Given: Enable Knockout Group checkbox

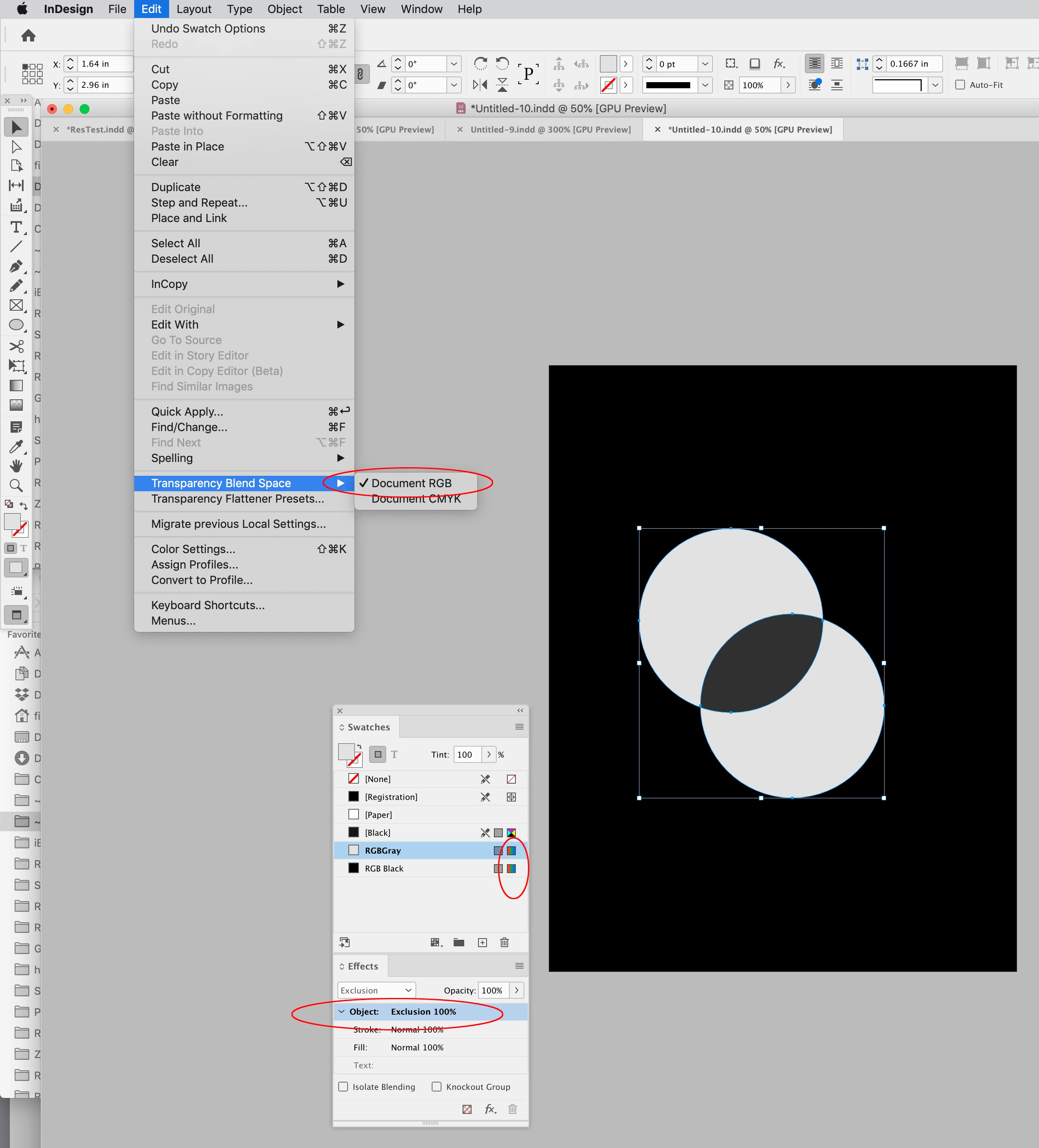Looking at the screenshot, I should (x=437, y=1087).
